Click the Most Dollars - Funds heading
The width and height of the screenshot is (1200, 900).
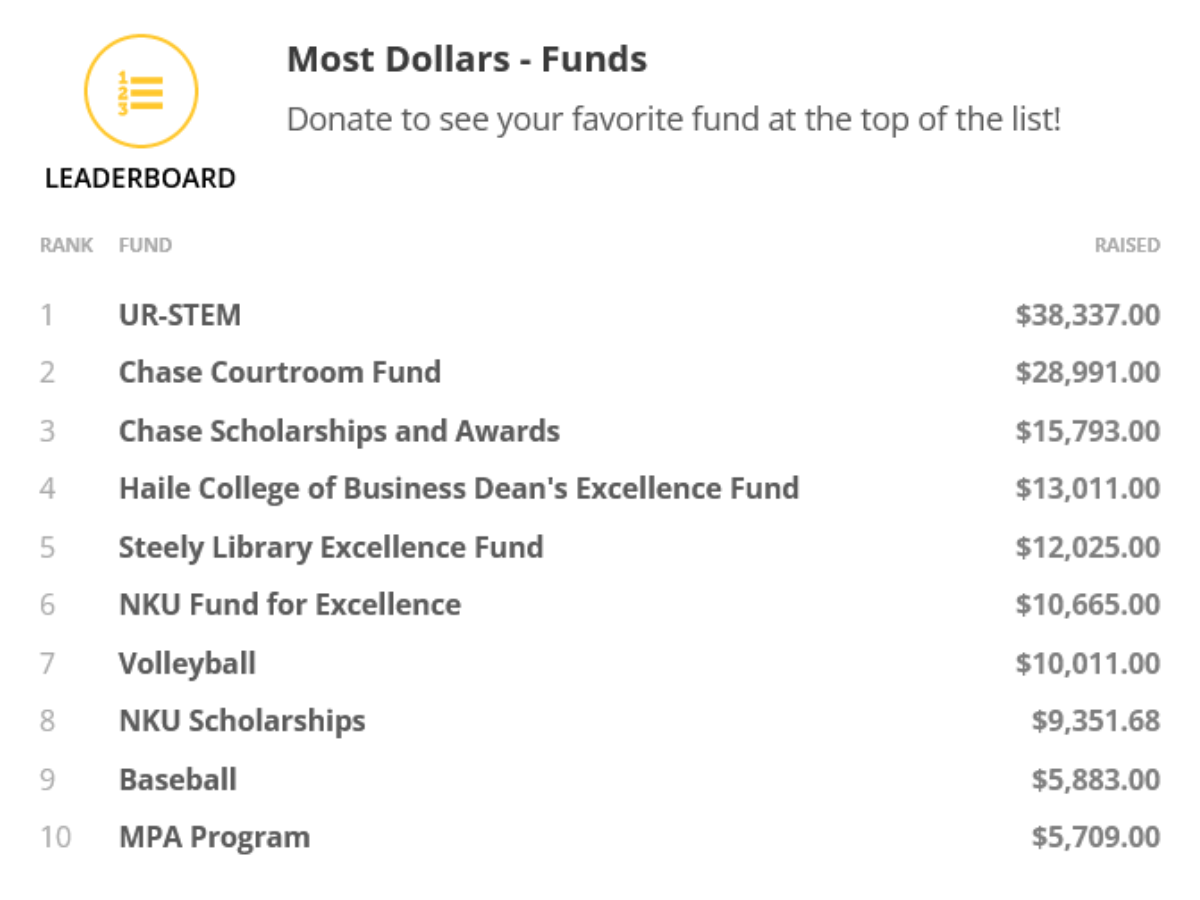click(x=467, y=60)
